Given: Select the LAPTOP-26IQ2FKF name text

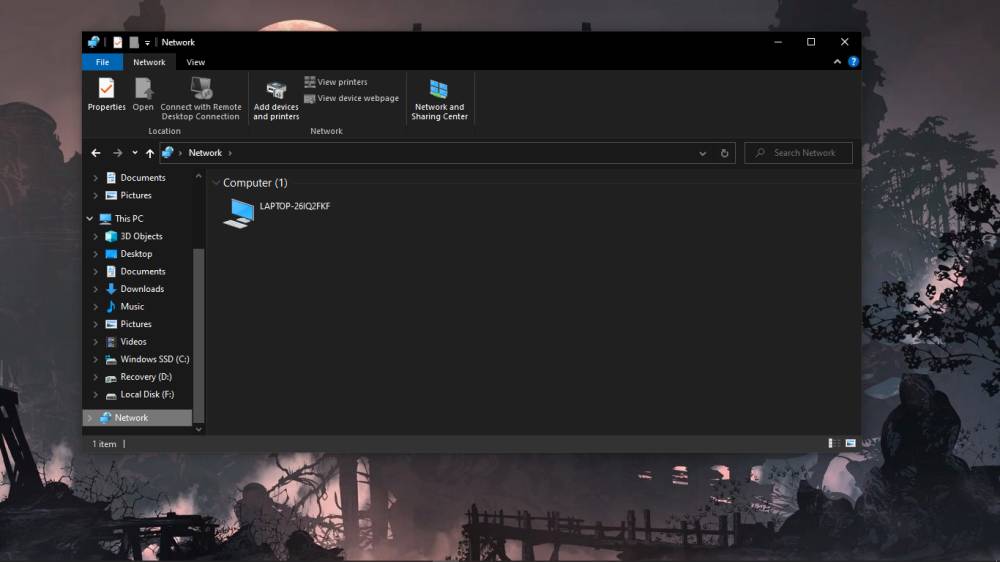Looking at the screenshot, I should 295,206.
